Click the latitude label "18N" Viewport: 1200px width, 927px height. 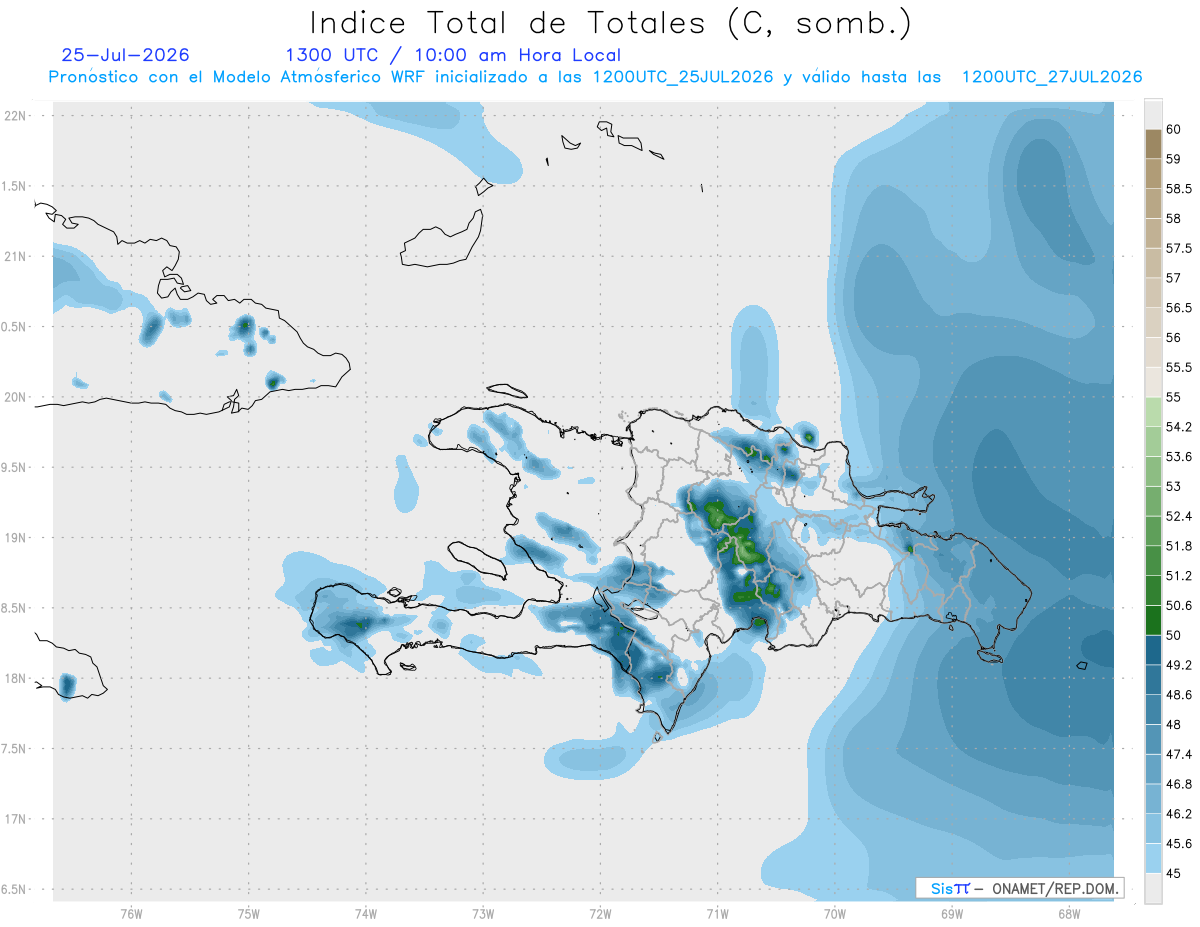16,679
